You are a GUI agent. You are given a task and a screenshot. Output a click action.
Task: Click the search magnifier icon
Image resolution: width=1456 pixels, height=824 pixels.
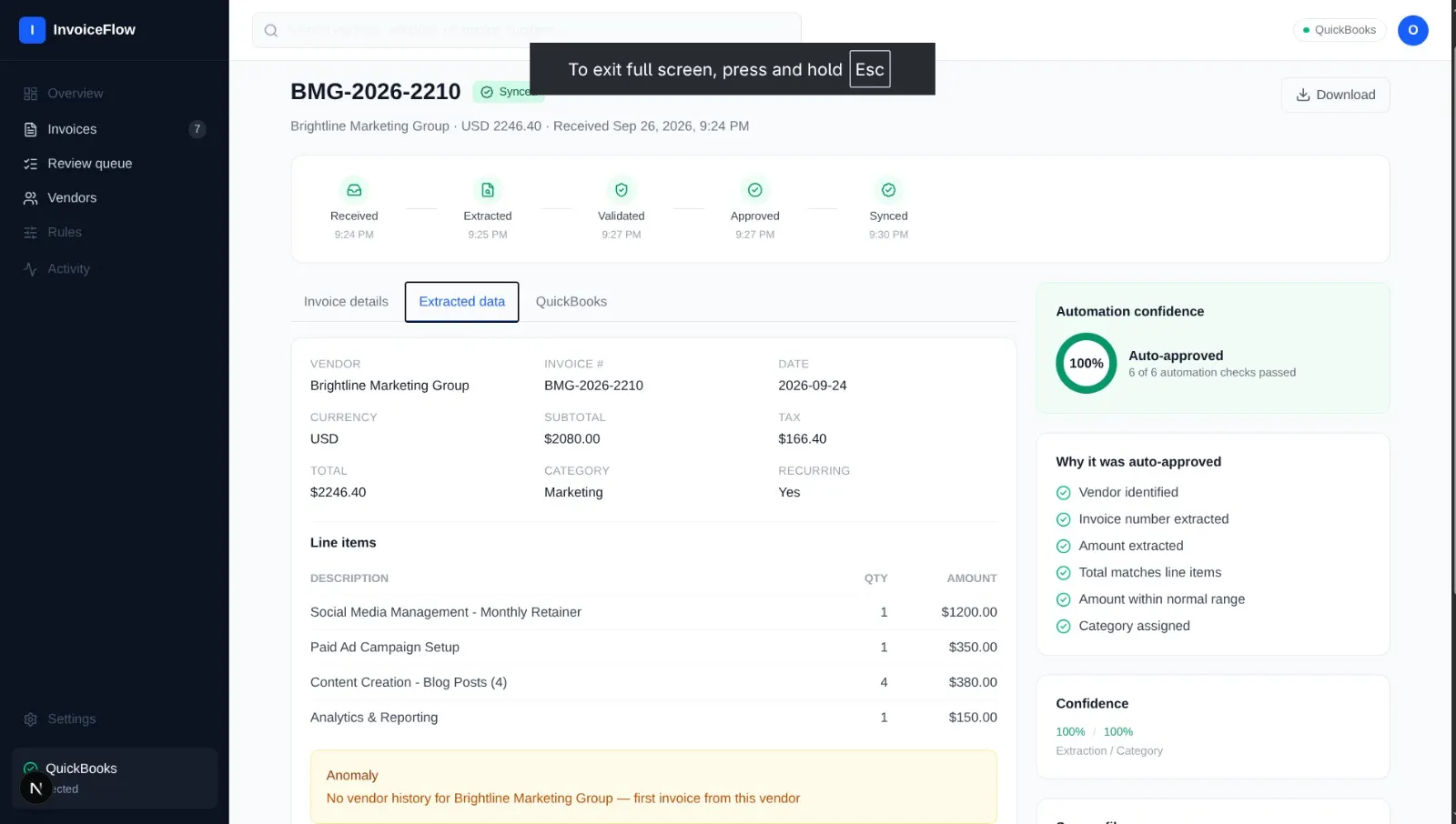tap(271, 31)
